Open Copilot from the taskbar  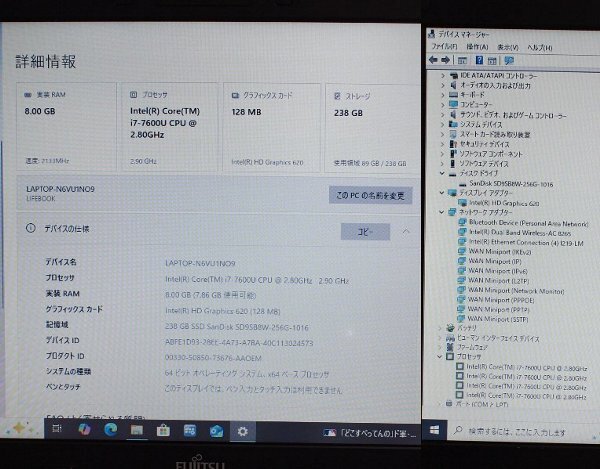(84, 429)
